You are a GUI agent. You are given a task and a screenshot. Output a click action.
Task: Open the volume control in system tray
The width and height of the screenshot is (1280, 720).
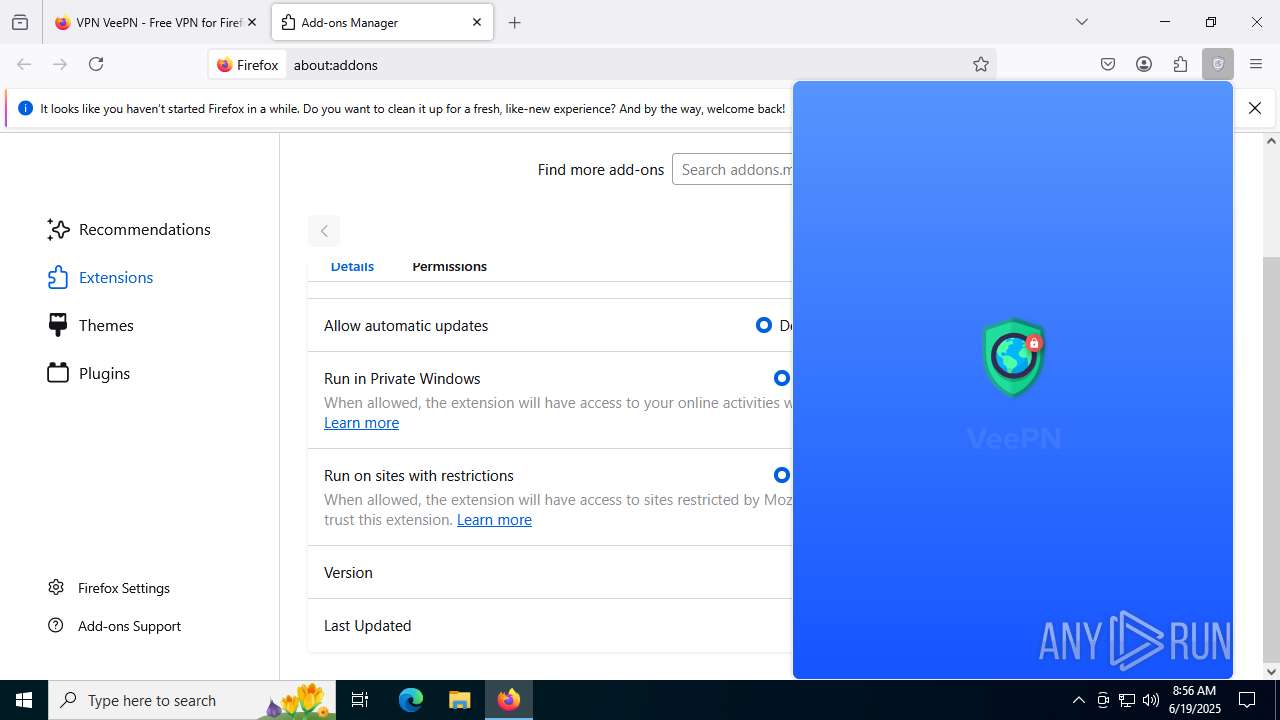1151,700
